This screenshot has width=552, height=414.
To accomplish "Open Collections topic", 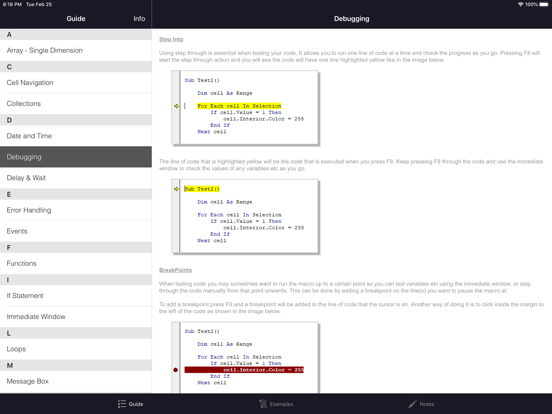I will pyautogui.click(x=76, y=104).
